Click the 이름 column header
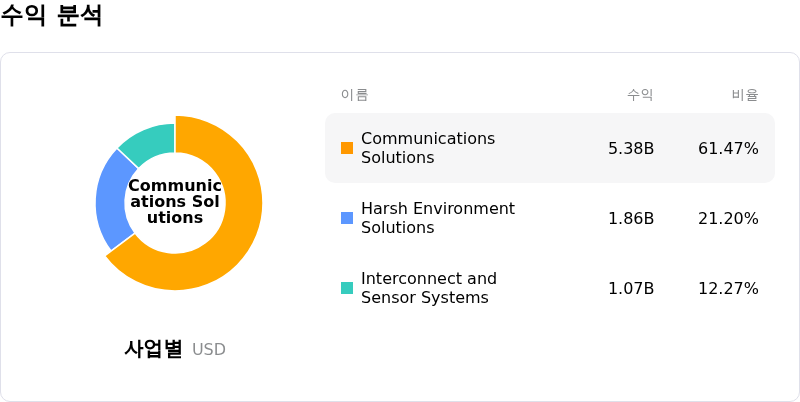The image size is (800, 402). click(x=355, y=95)
